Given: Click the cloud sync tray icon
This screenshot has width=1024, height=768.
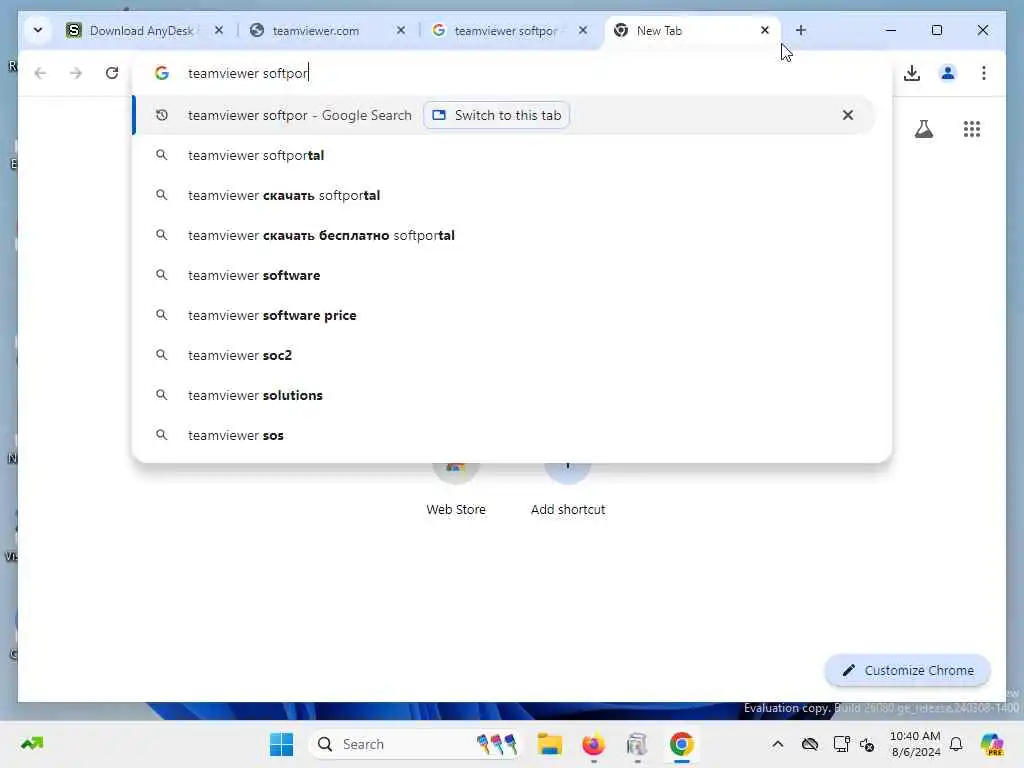Looking at the screenshot, I should click(810, 744).
